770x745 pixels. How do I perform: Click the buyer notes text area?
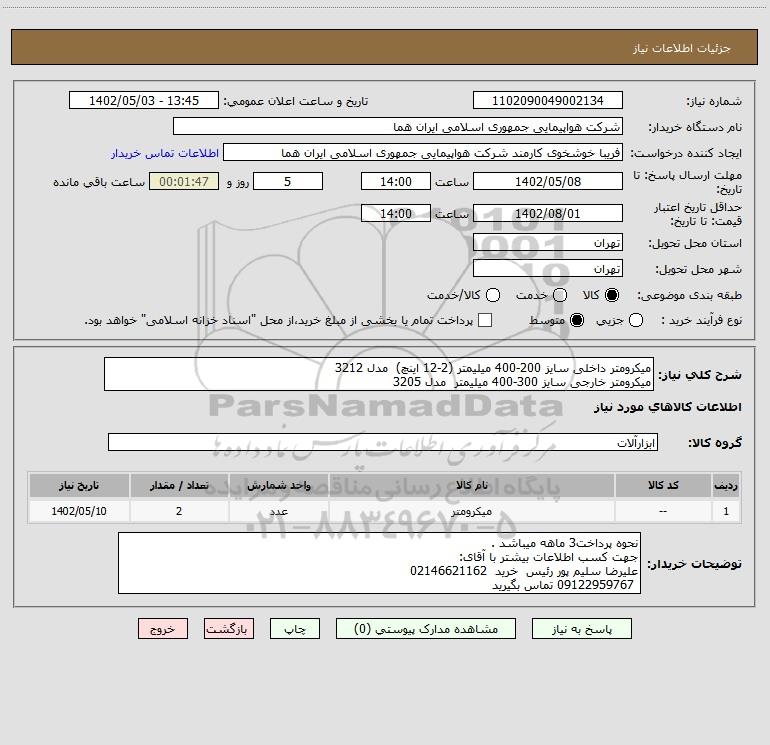pos(380,564)
